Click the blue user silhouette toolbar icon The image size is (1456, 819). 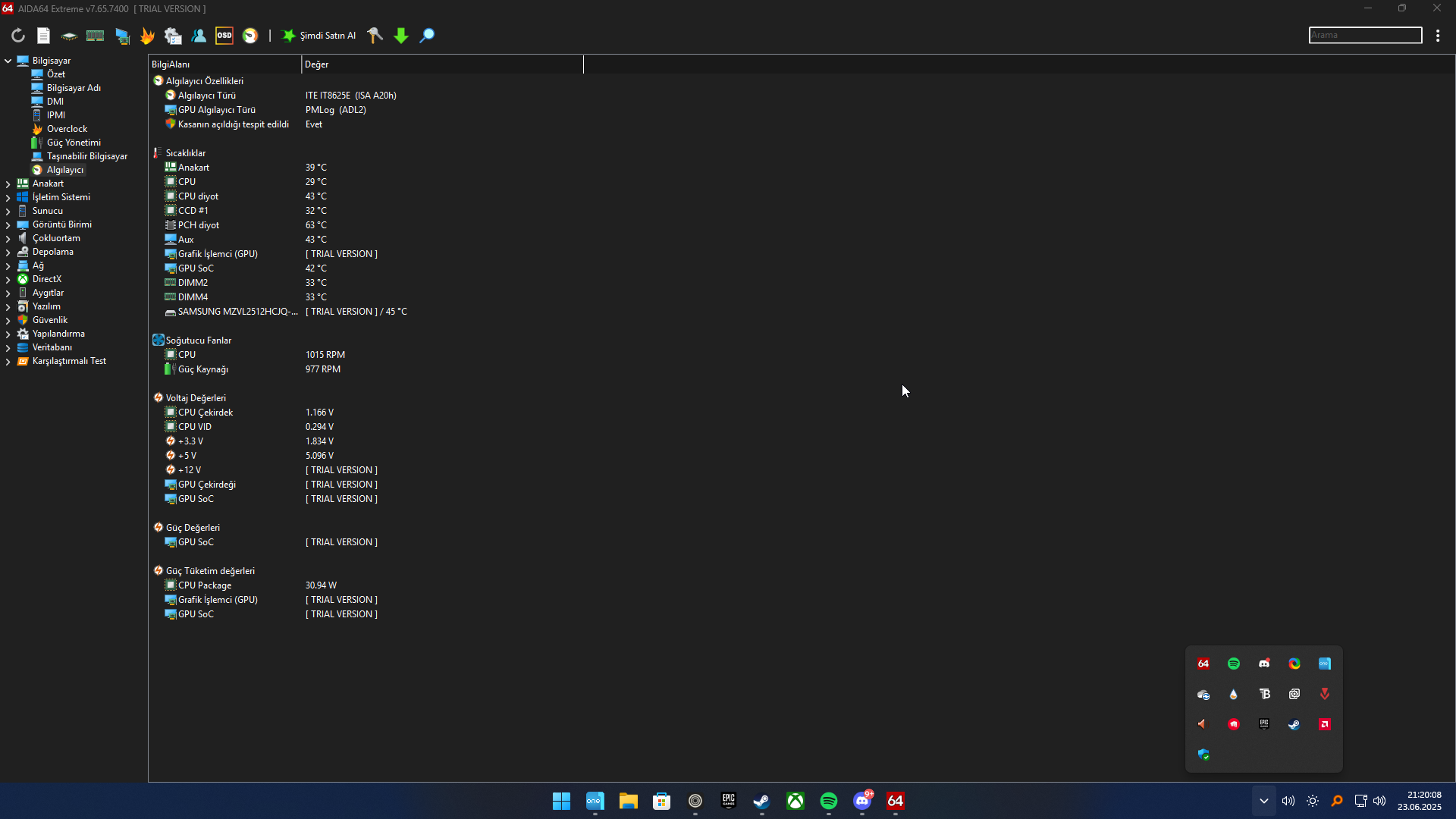click(199, 36)
